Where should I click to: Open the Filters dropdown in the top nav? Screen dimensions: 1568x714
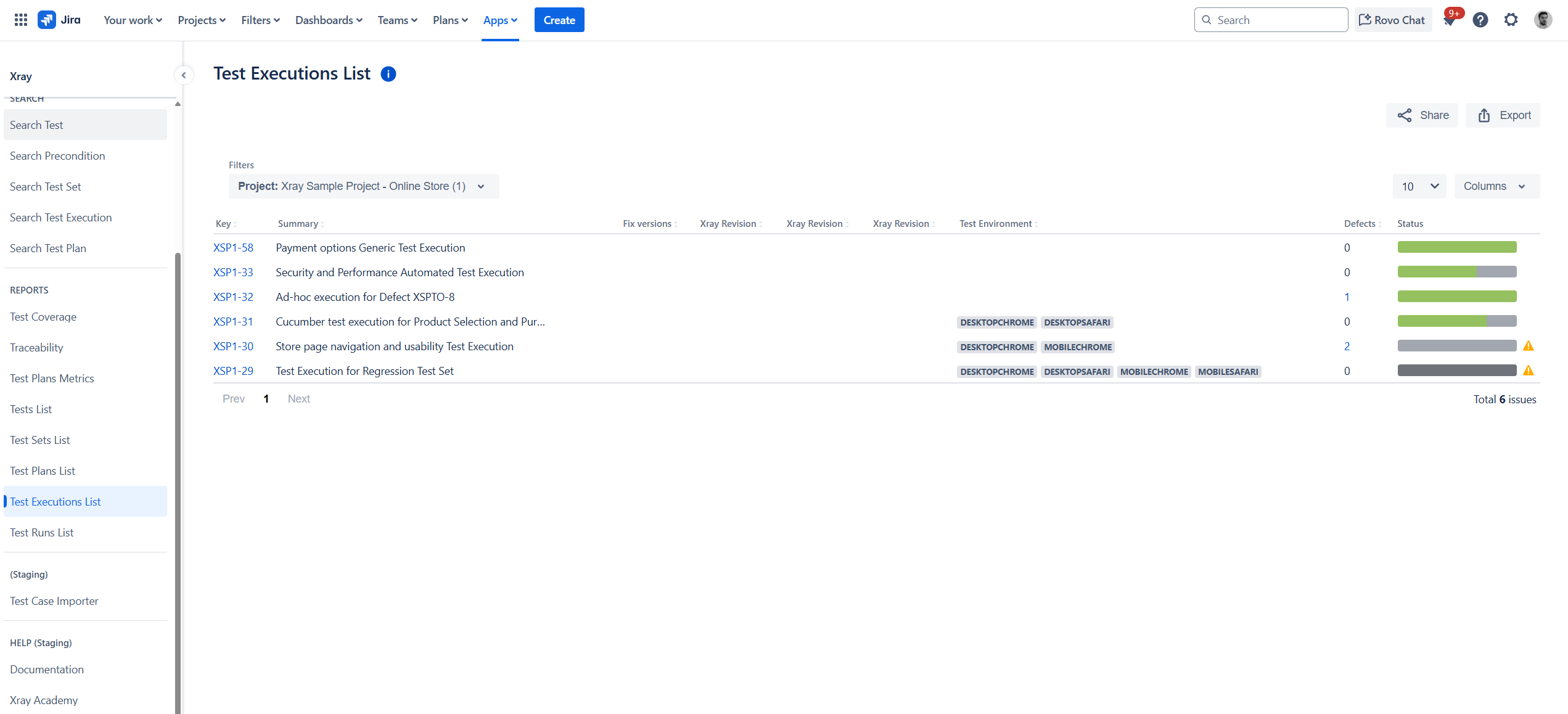tap(260, 20)
